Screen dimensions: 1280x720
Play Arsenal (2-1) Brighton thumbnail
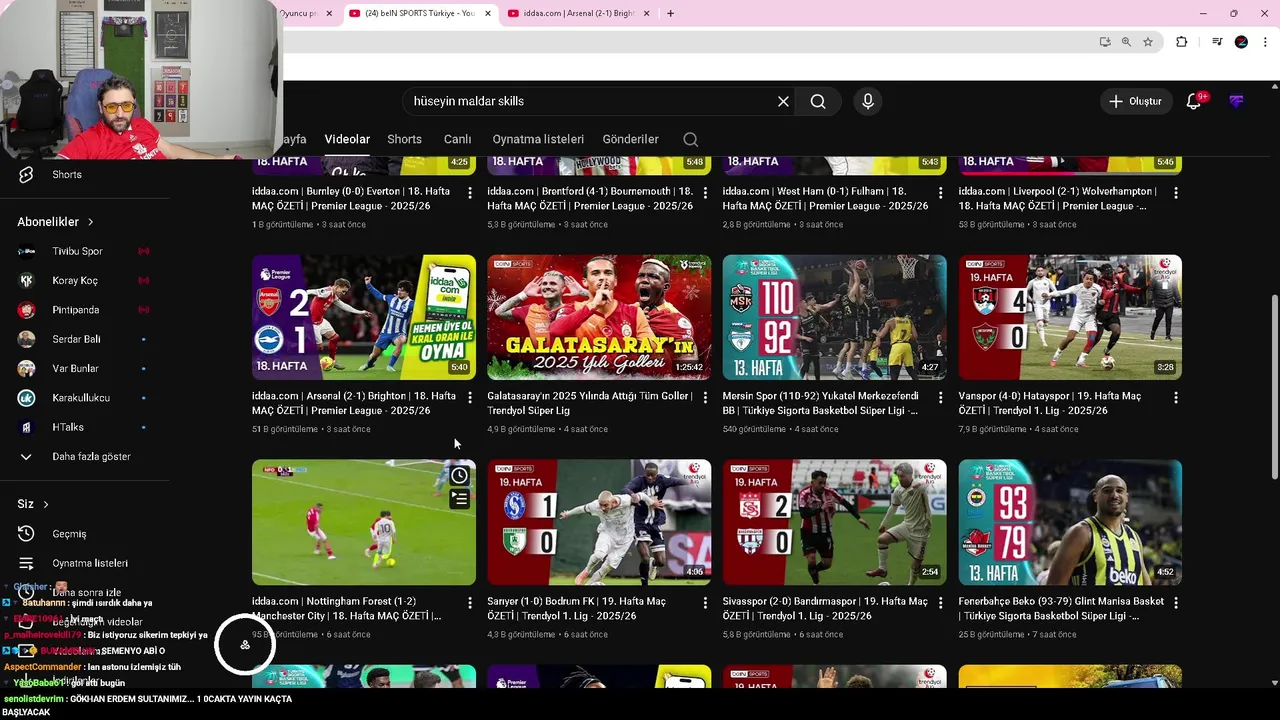pos(364,317)
